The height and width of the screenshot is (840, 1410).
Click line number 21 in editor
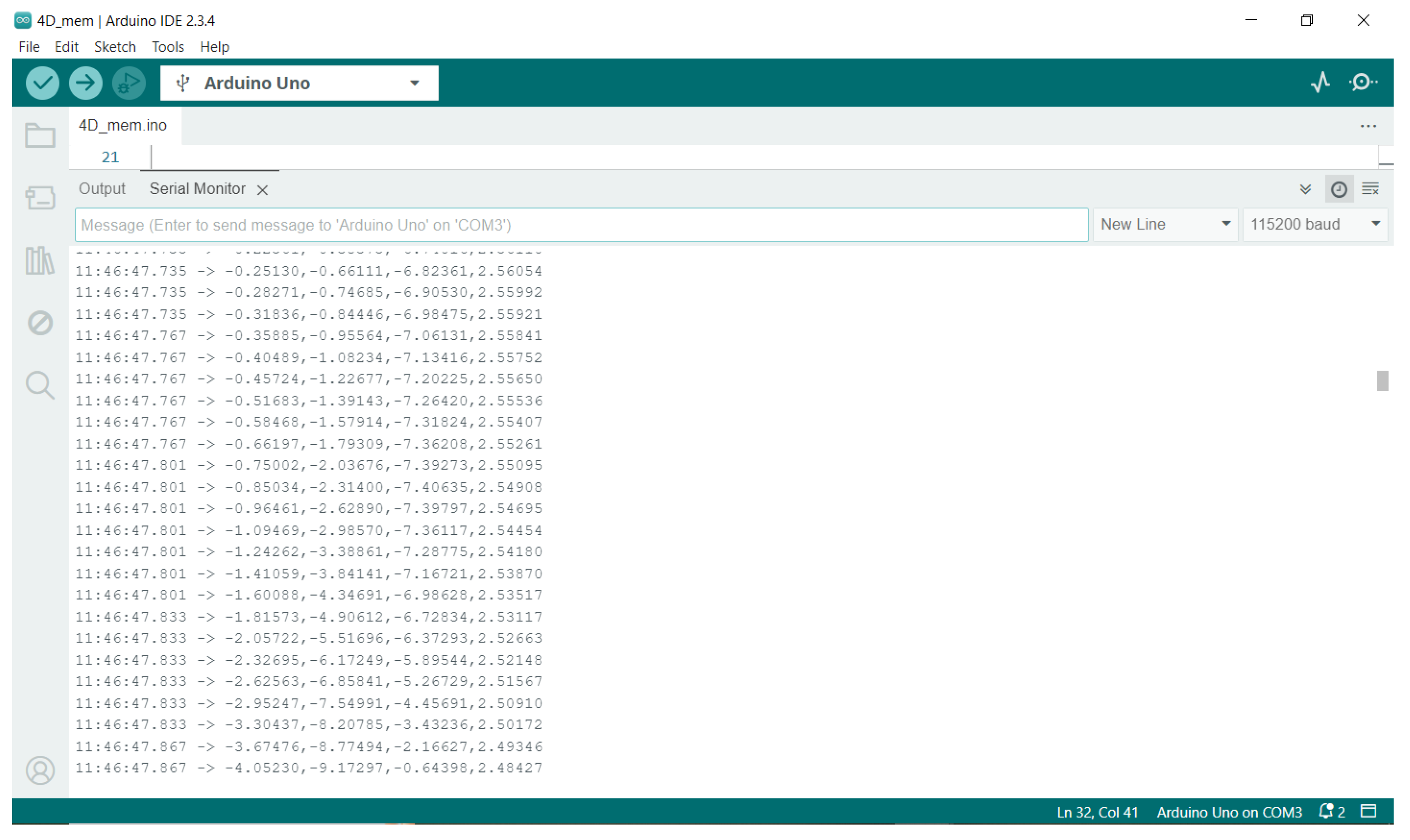[110, 157]
